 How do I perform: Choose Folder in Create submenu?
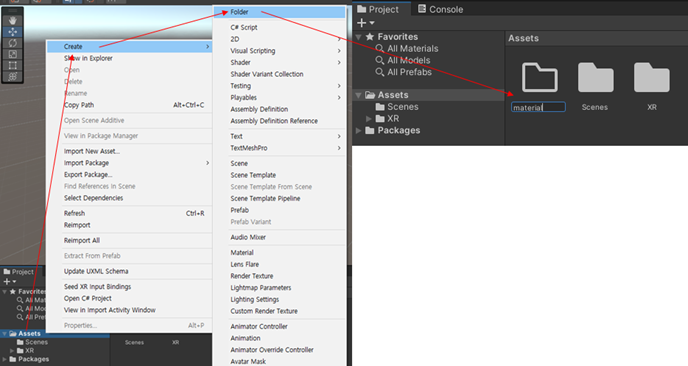280,12
